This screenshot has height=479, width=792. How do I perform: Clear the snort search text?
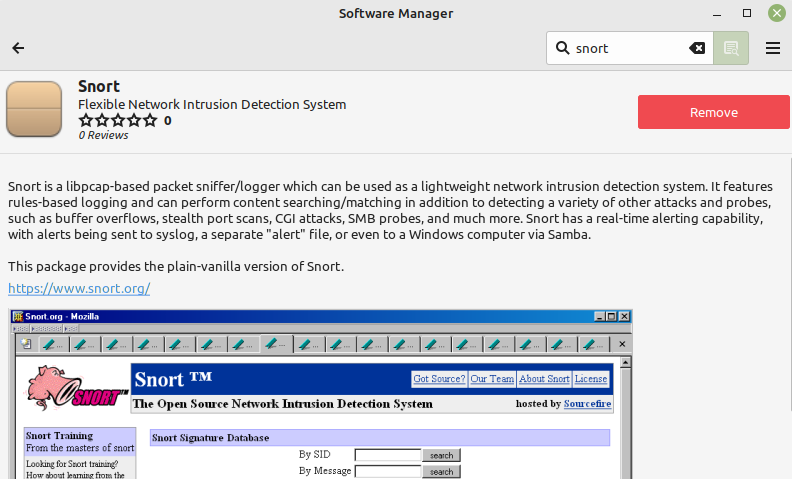(697, 48)
